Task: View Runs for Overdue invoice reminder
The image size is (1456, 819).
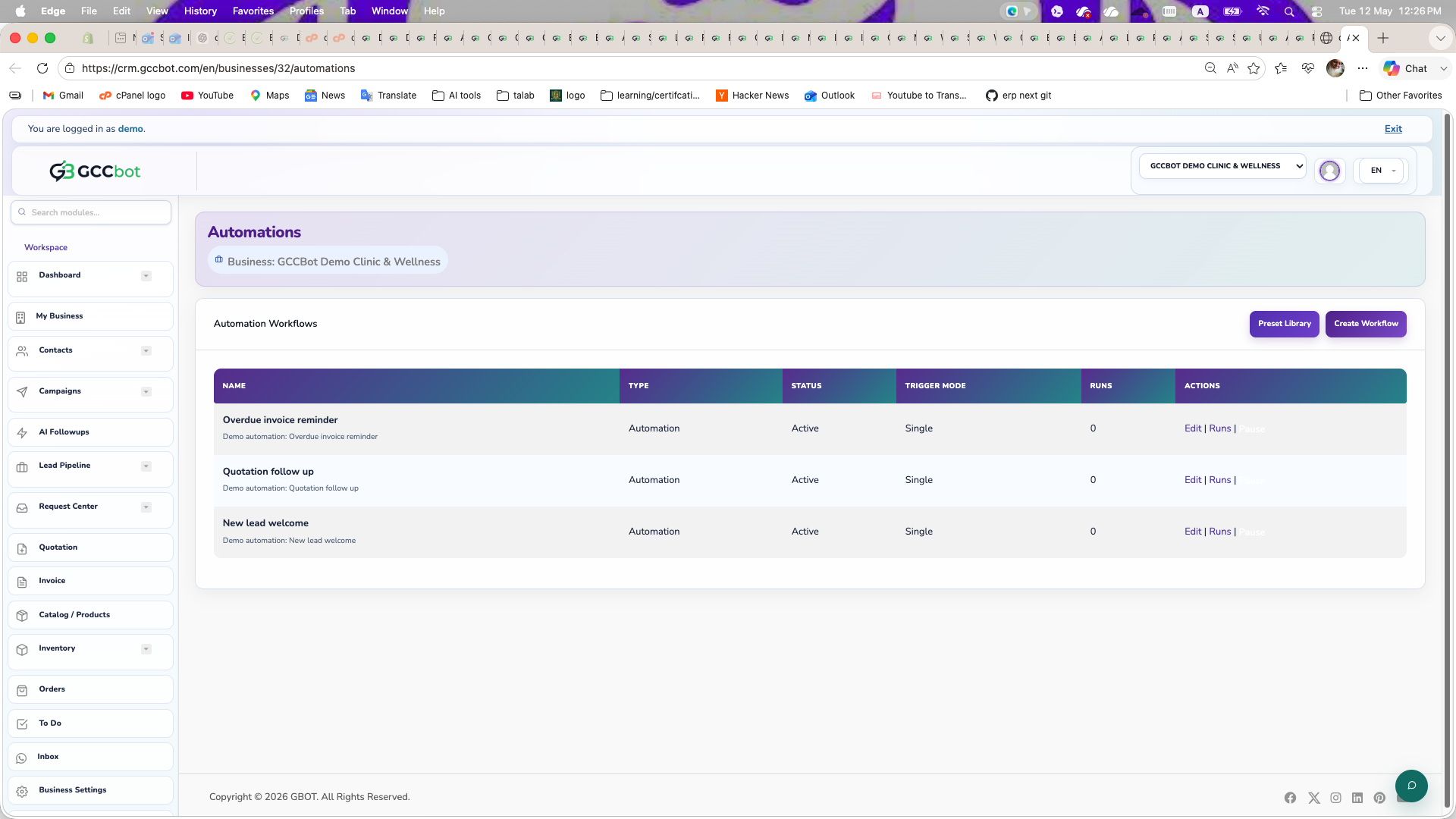Action: [1219, 428]
